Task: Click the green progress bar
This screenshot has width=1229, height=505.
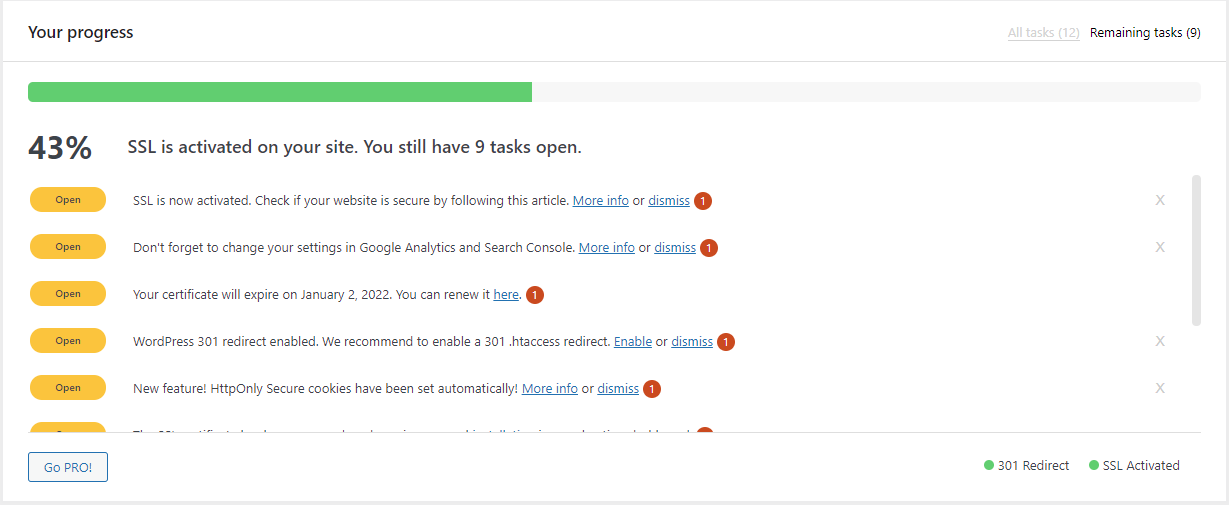Action: click(280, 92)
